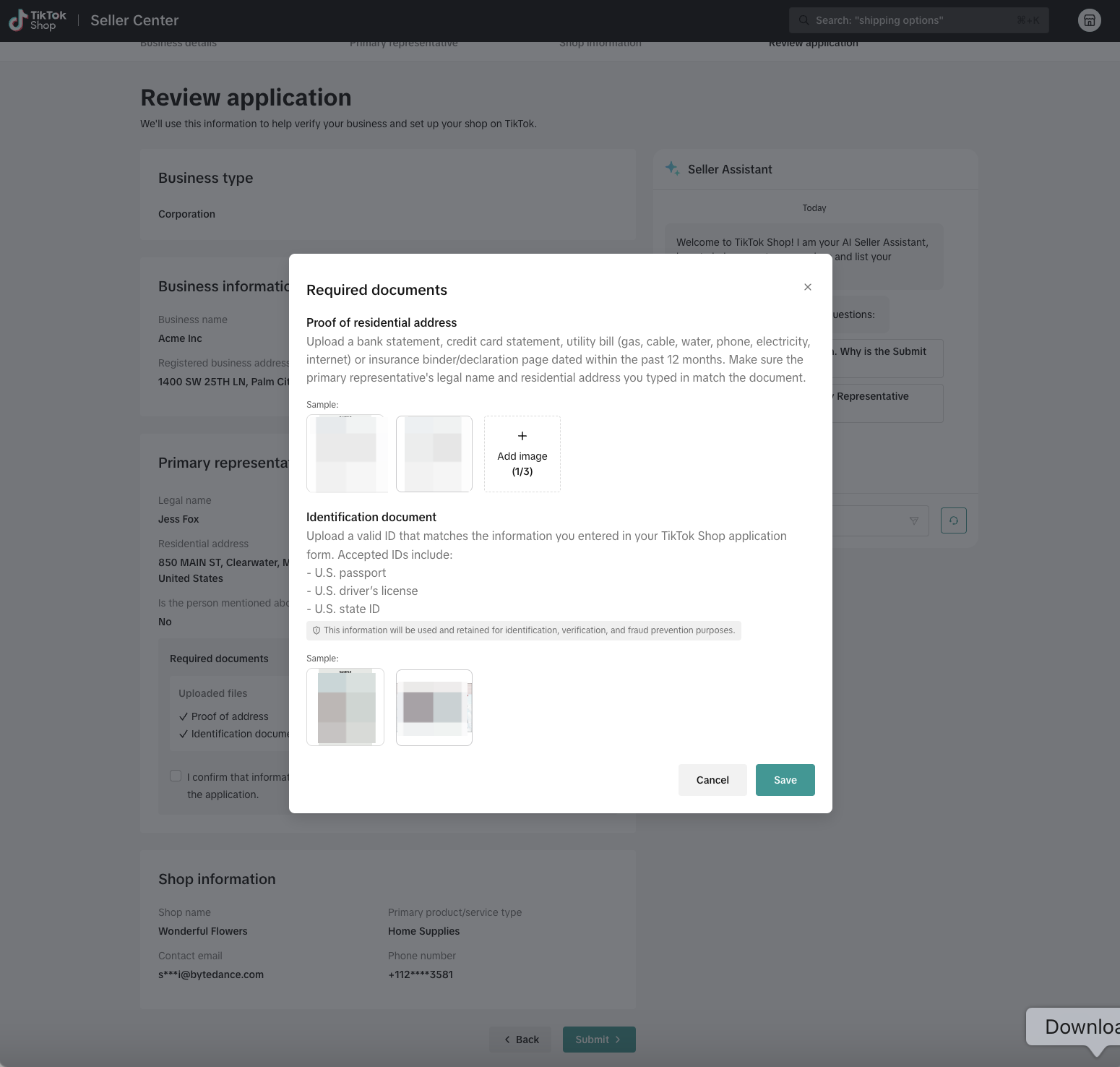Go Back to previous step

pos(520,1040)
